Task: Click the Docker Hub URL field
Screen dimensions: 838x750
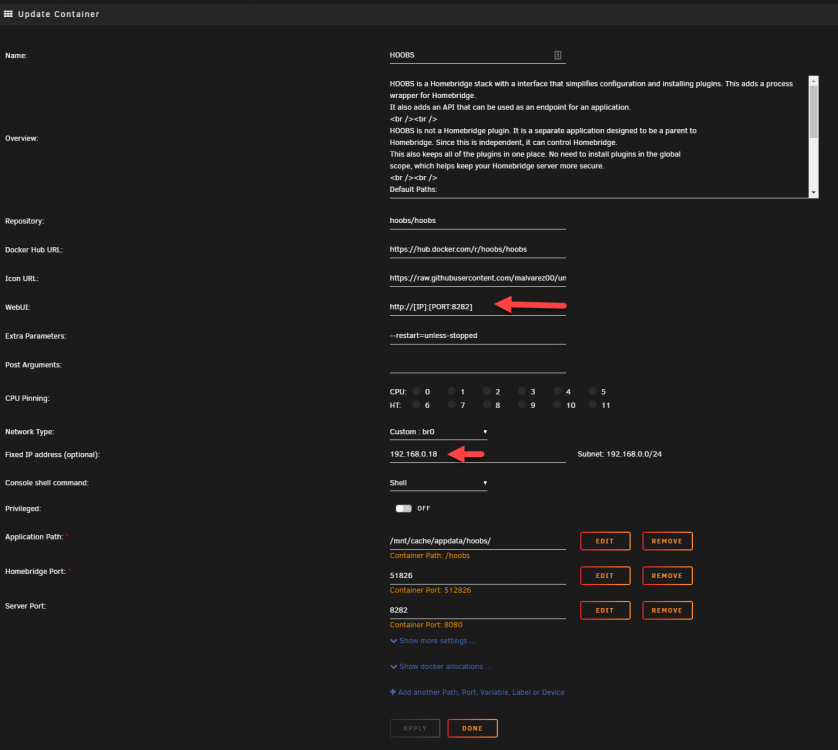Action: [477, 250]
